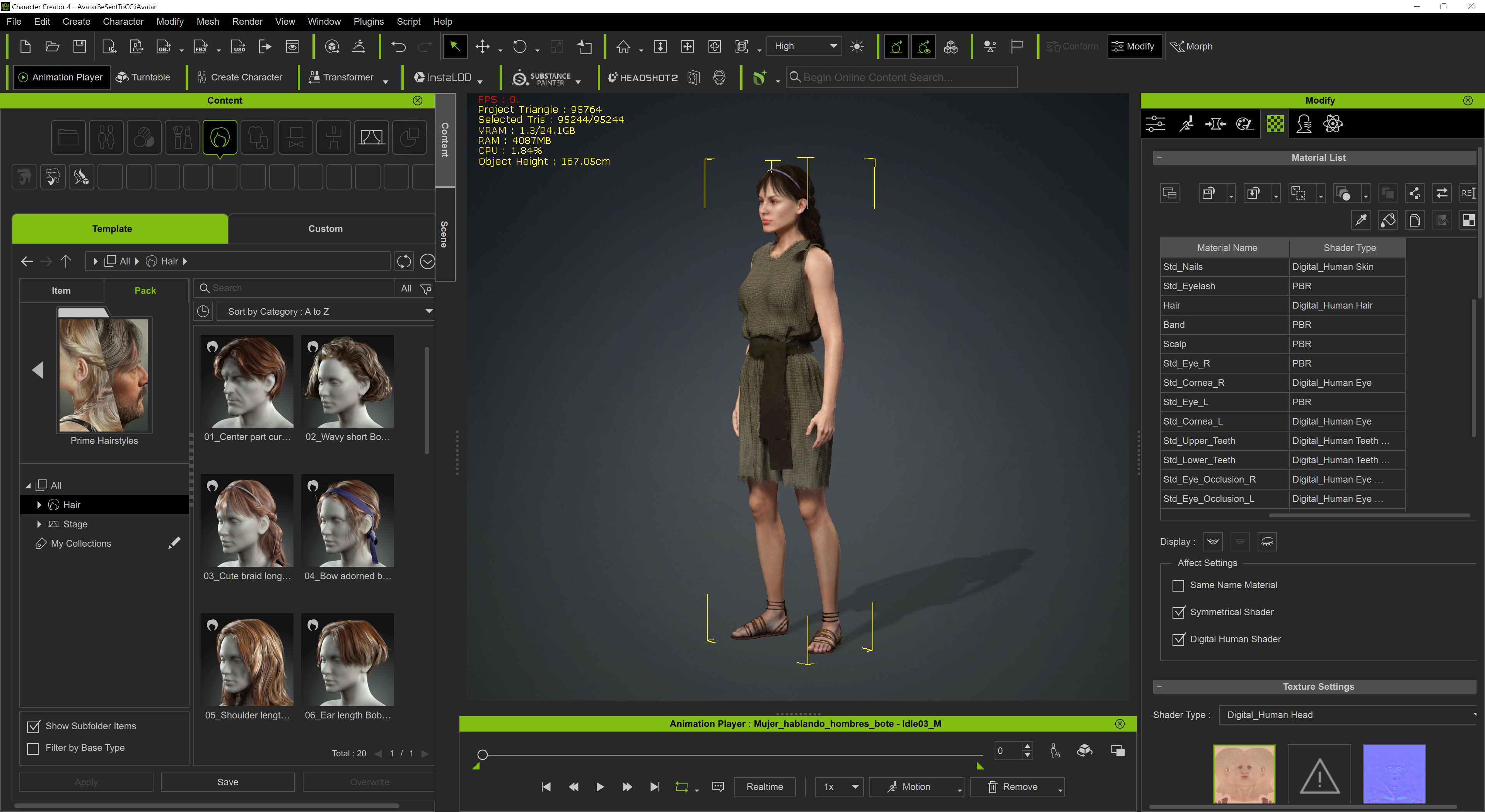
Task: Click the Transformer button
Action: point(341,77)
